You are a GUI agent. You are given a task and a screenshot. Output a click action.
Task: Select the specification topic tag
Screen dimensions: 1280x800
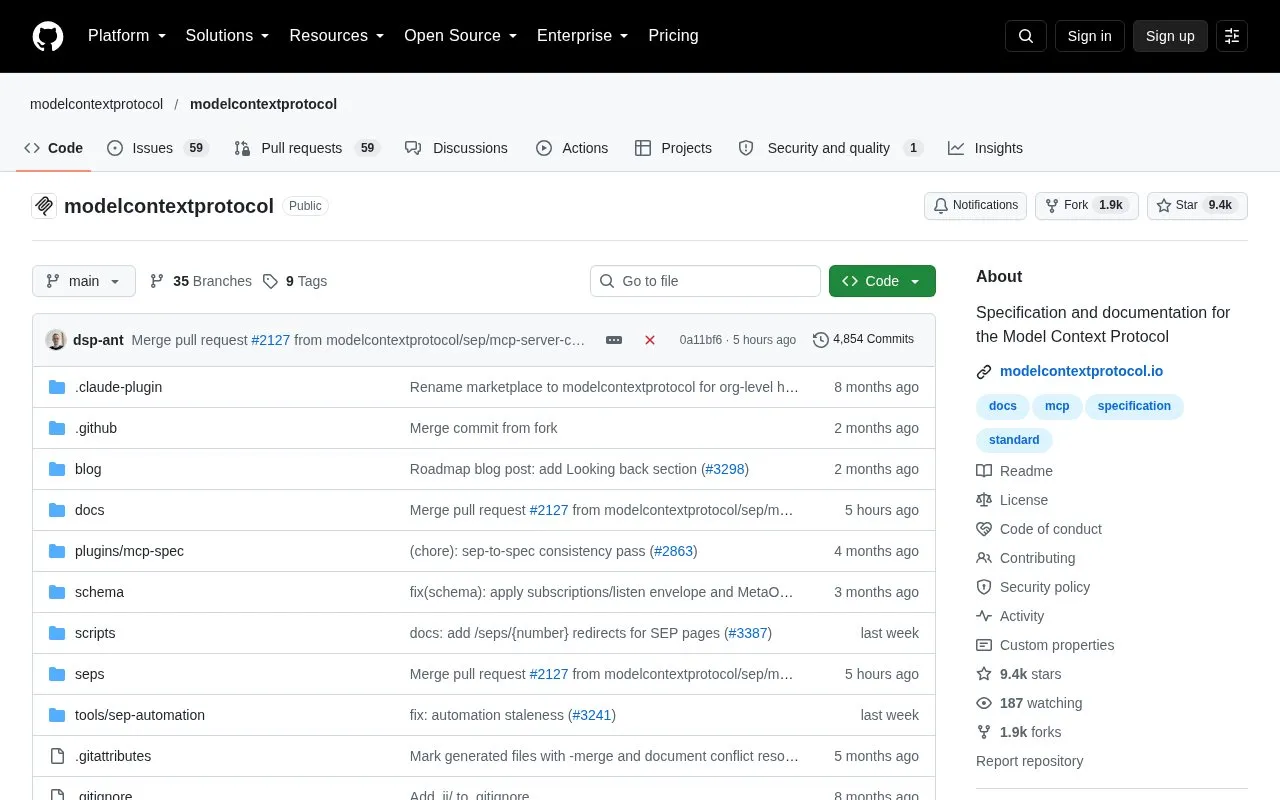1134,406
